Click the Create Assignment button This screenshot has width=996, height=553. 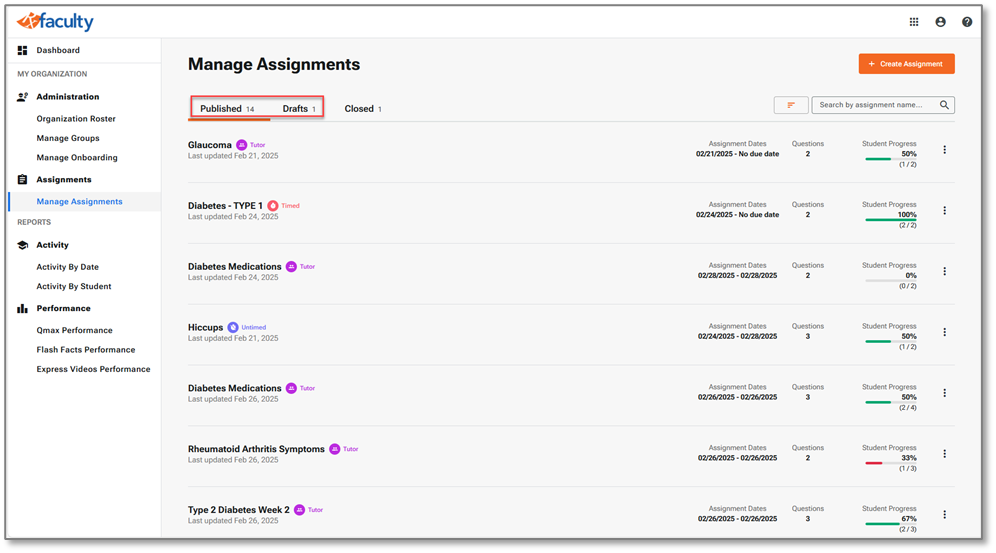[x=906, y=64]
